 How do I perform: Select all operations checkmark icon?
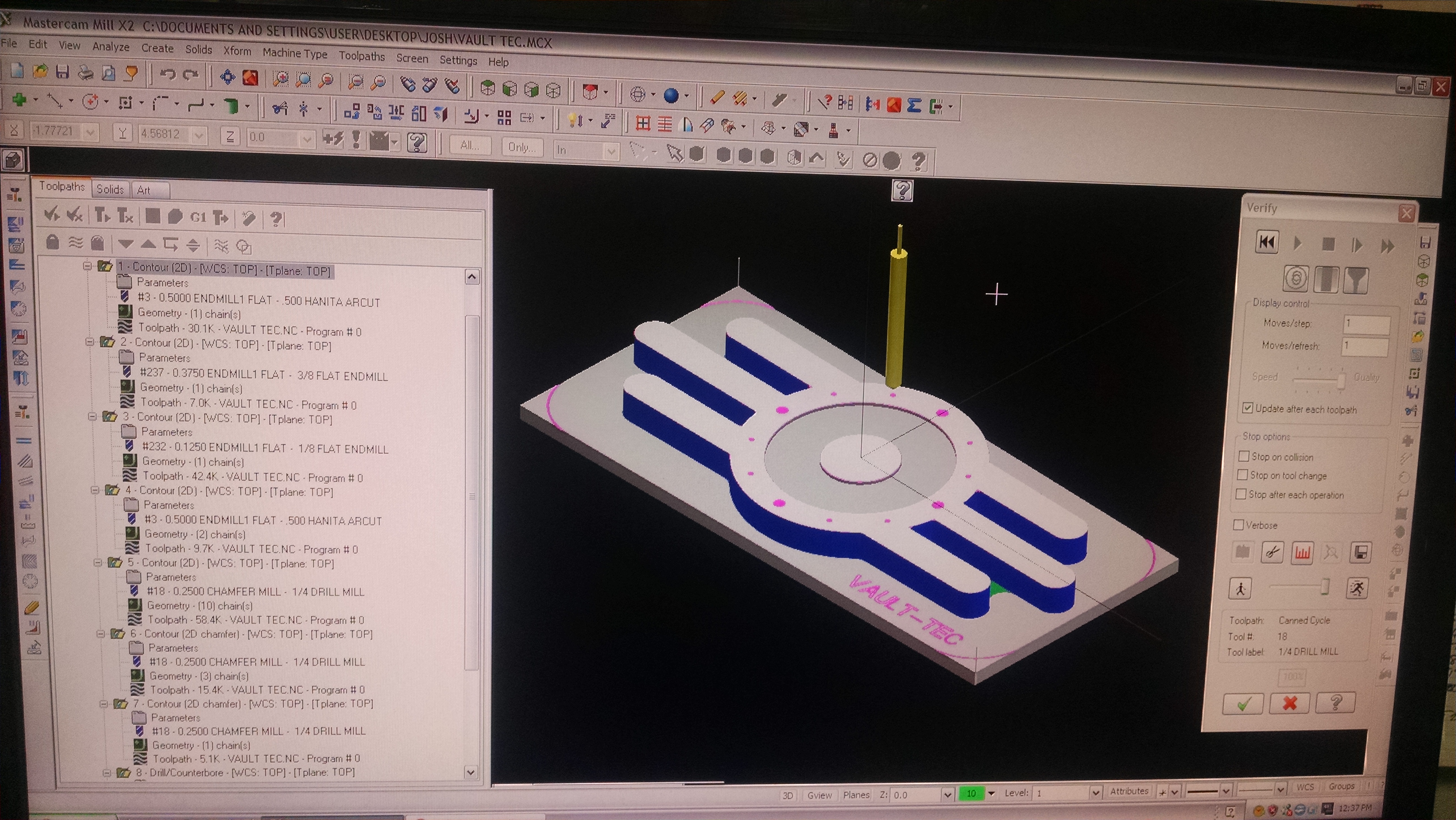pos(52,214)
